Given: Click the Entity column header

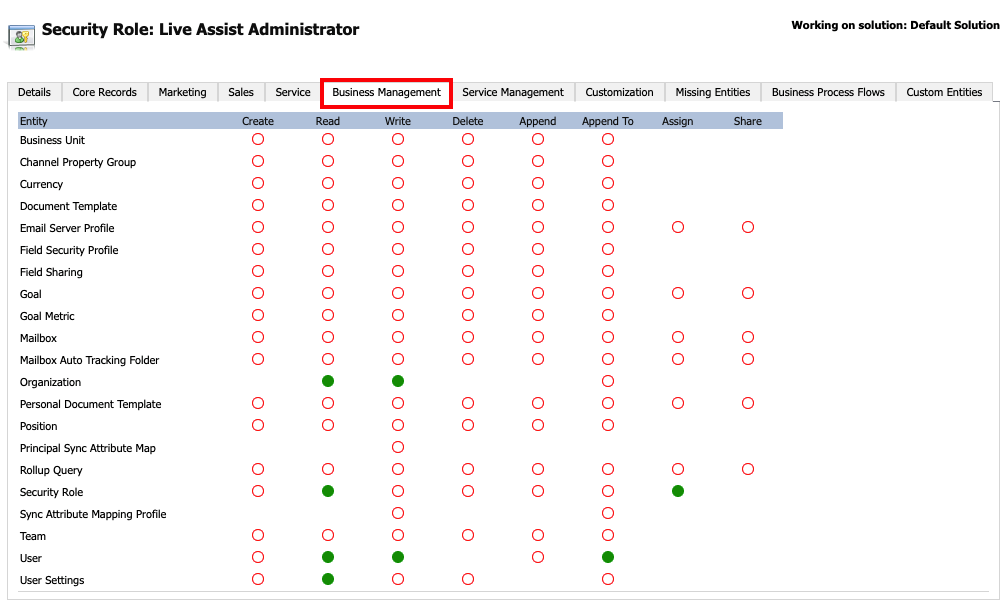Looking at the screenshot, I should (x=33, y=121).
